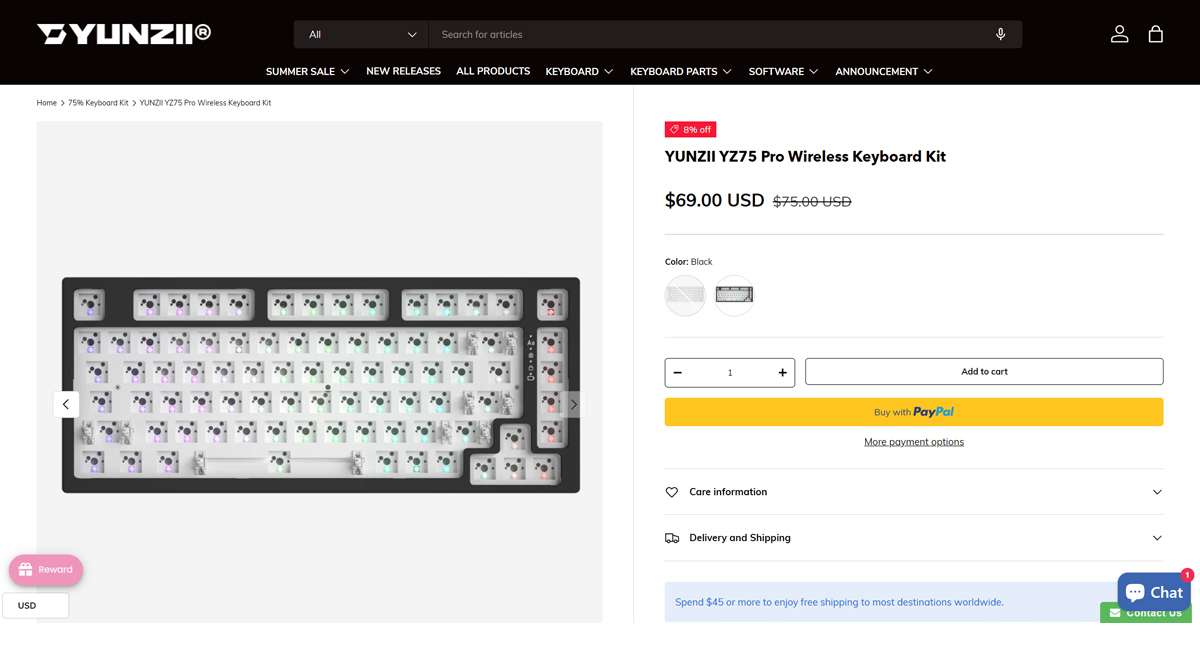
Task: Increase quantity with the plus button
Action: pos(782,372)
